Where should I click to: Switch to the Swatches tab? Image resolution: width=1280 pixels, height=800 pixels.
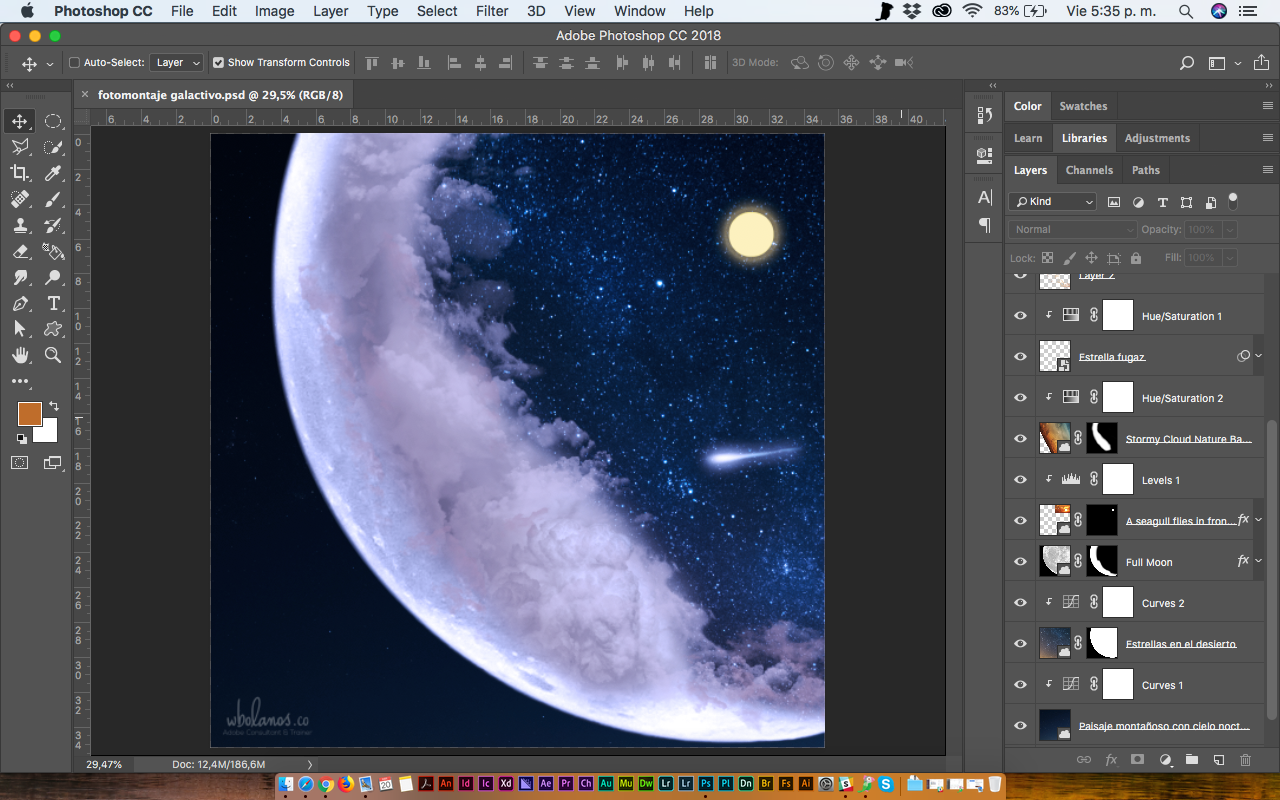1083,106
